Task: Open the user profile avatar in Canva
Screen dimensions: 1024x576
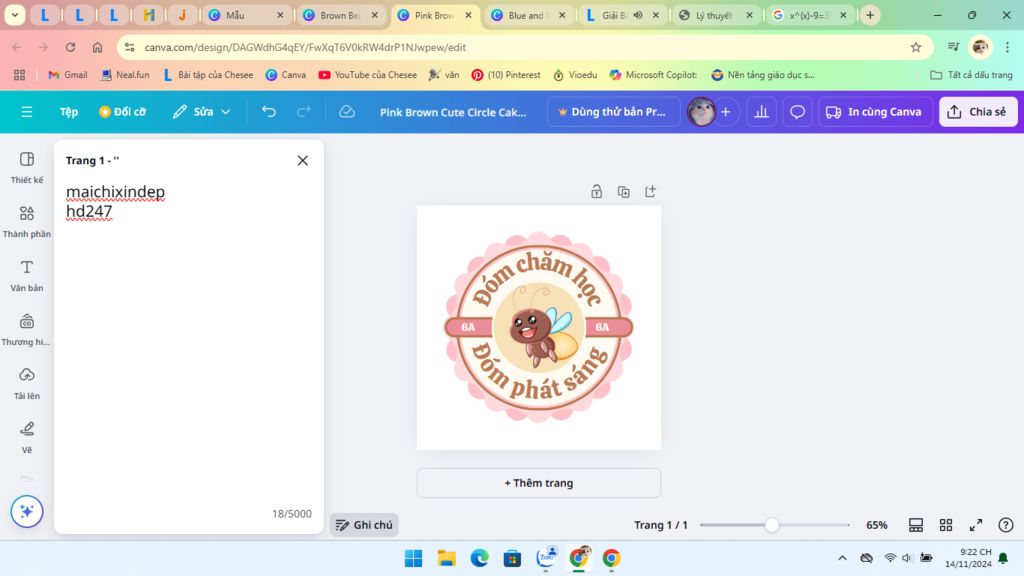Action: pos(702,112)
